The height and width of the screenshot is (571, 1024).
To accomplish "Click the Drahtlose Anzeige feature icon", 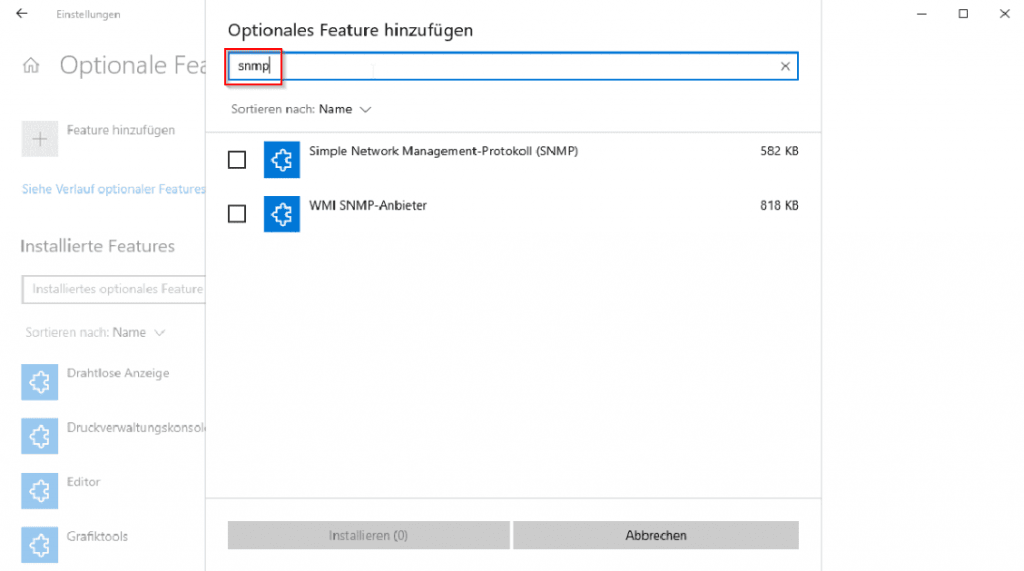I will pyautogui.click(x=40, y=381).
